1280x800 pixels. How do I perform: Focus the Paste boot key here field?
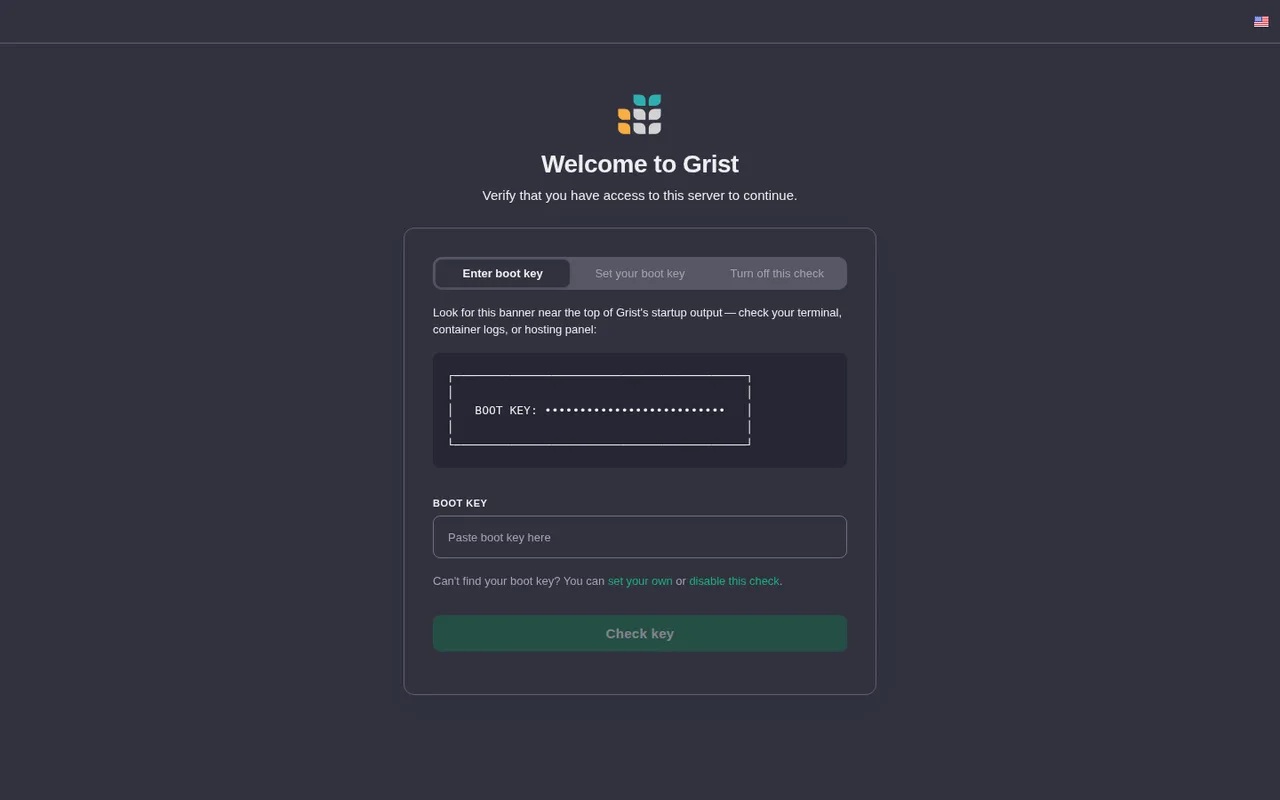point(640,537)
